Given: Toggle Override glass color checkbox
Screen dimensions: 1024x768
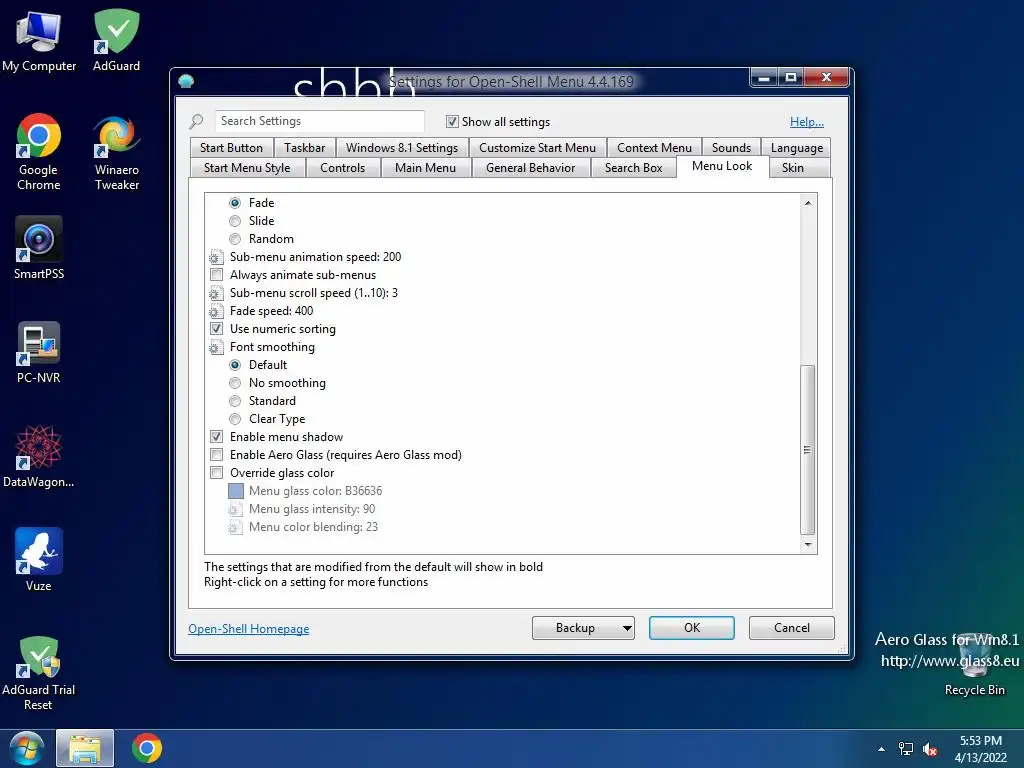Looking at the screenshot, I should (x=216, y=473).
